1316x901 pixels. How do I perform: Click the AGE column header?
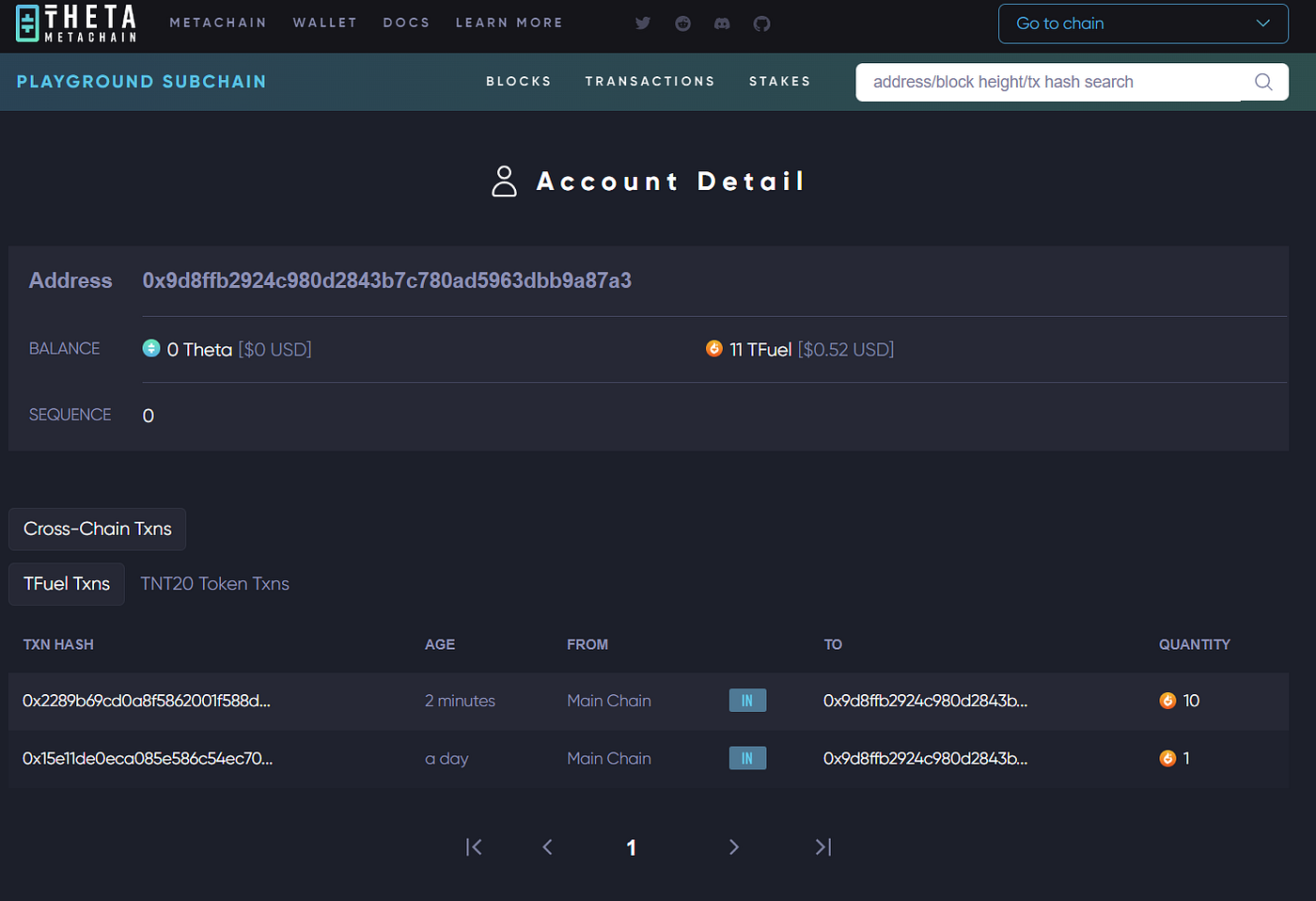point(440,644)
